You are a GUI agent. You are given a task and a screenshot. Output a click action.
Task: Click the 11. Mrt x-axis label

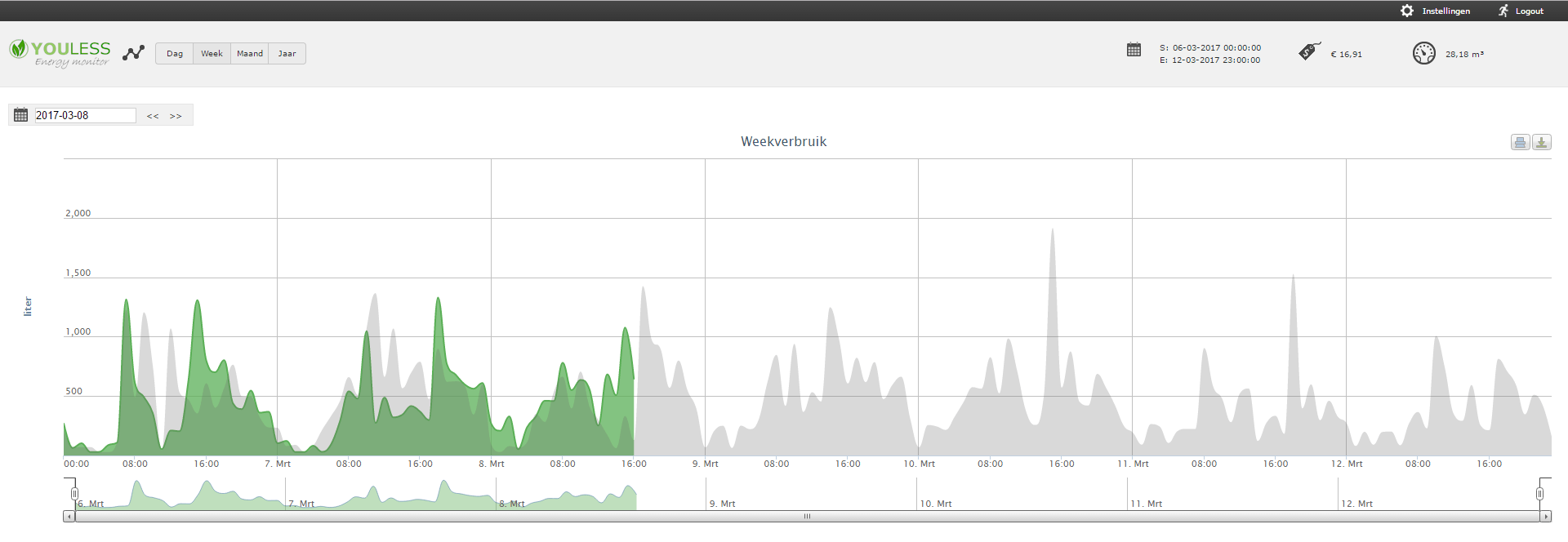click(1133, 464)
